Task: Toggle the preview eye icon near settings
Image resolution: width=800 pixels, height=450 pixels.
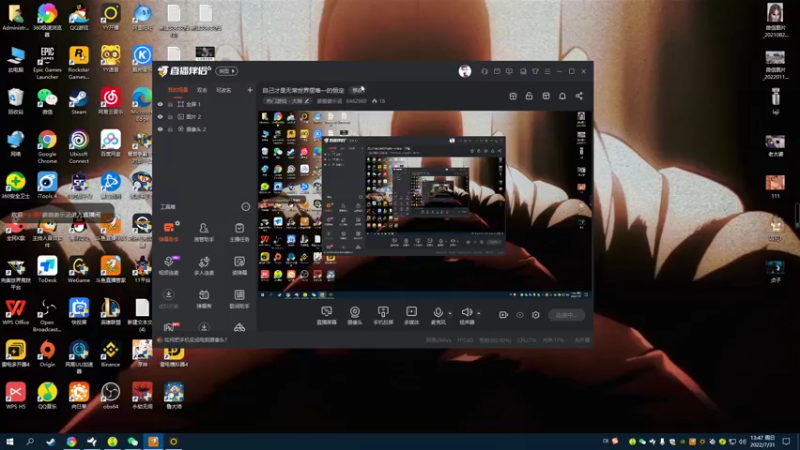Action: (520, 315)
